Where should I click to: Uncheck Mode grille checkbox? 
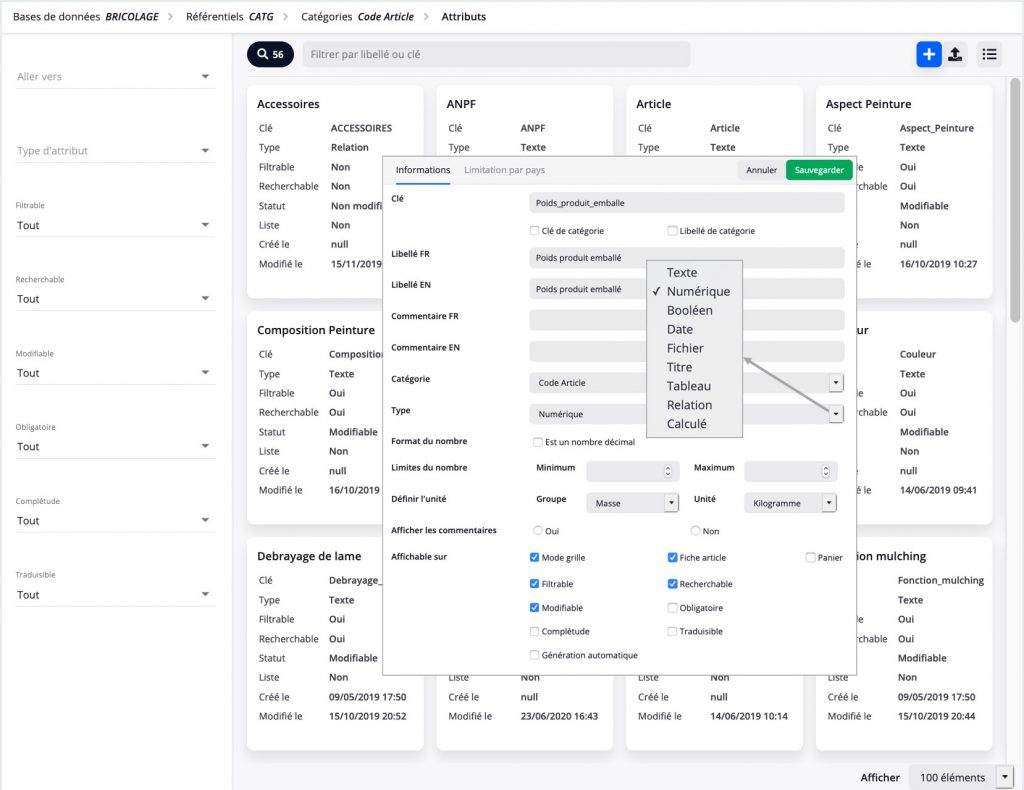click(534, 558)
